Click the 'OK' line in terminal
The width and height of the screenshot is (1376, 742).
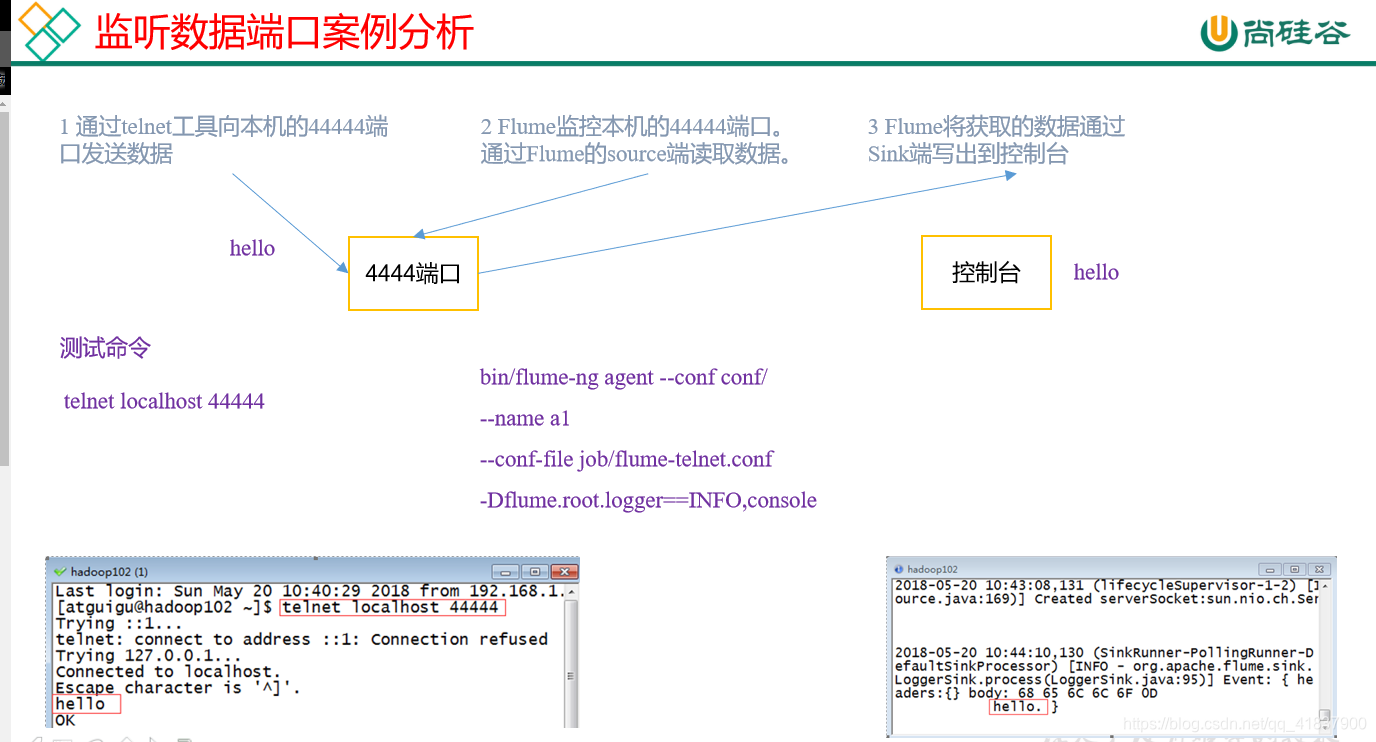click(x=65, y=720)
